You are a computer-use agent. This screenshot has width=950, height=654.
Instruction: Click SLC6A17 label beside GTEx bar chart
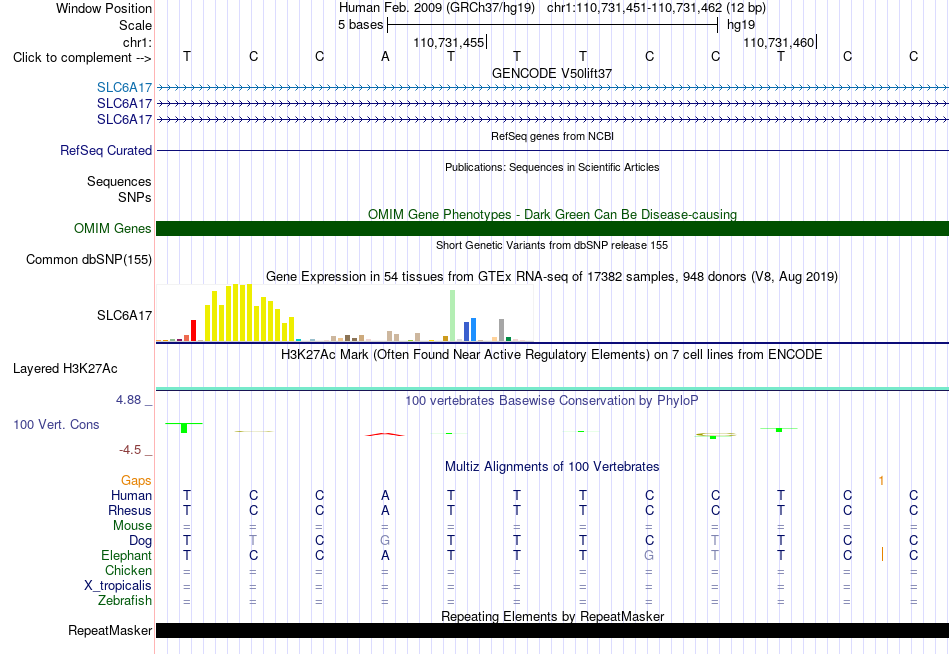tap(124, 315)
